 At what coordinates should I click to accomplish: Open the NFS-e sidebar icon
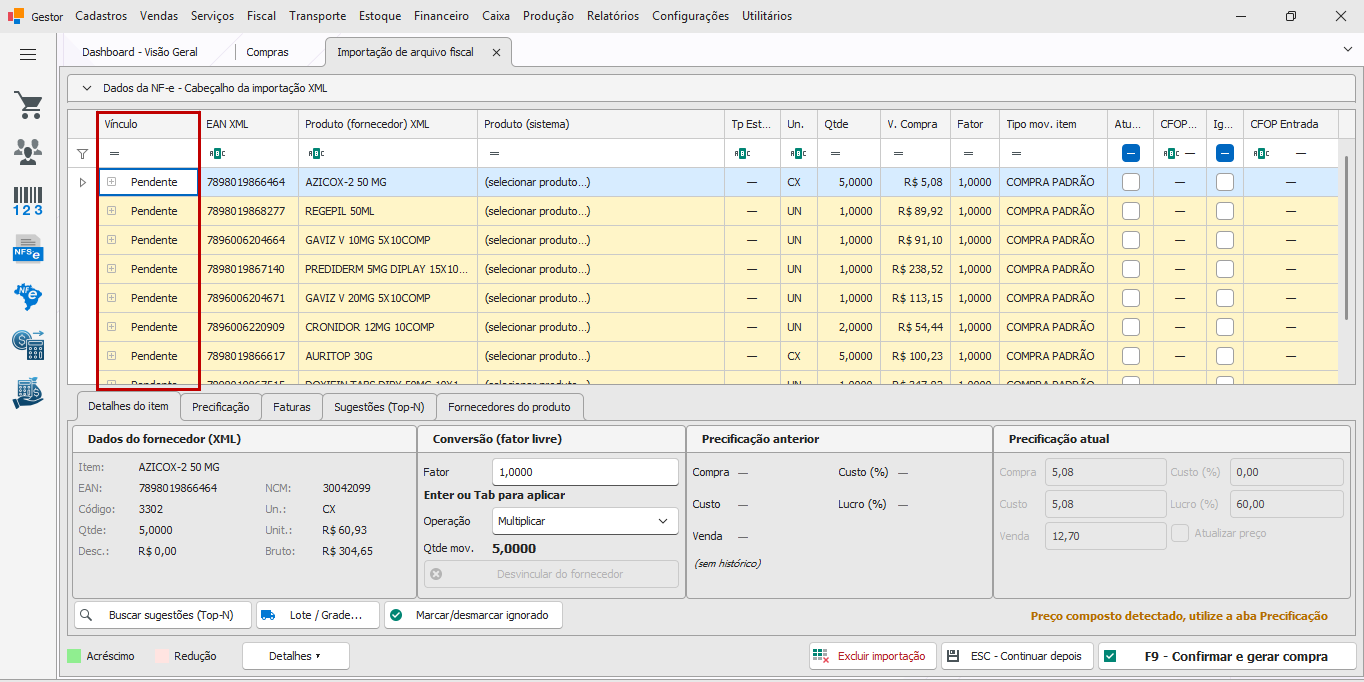28,247
